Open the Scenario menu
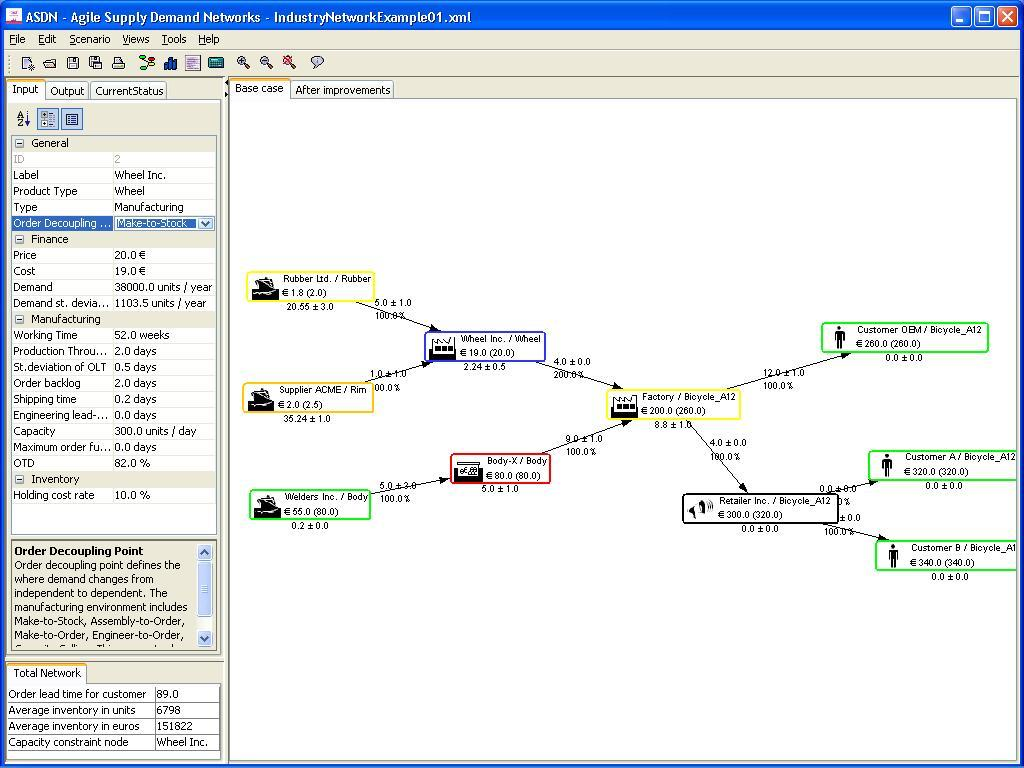 click(89, 39)
